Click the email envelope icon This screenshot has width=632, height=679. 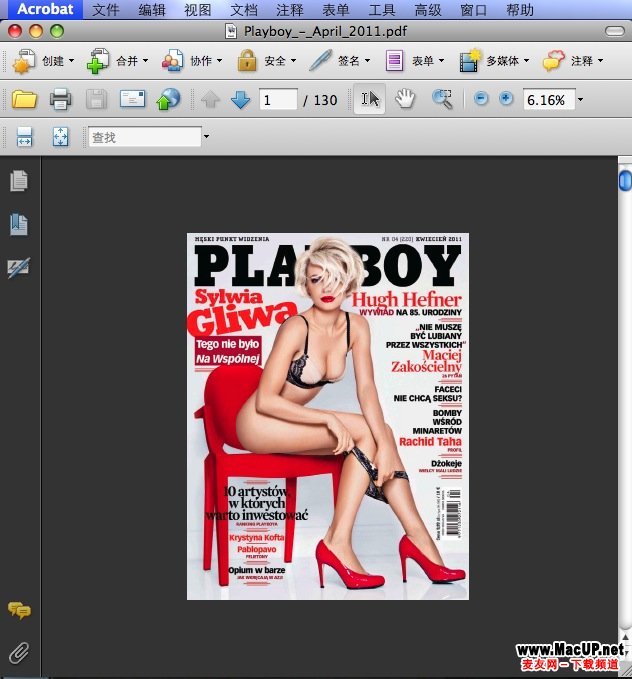coord(133,99)
